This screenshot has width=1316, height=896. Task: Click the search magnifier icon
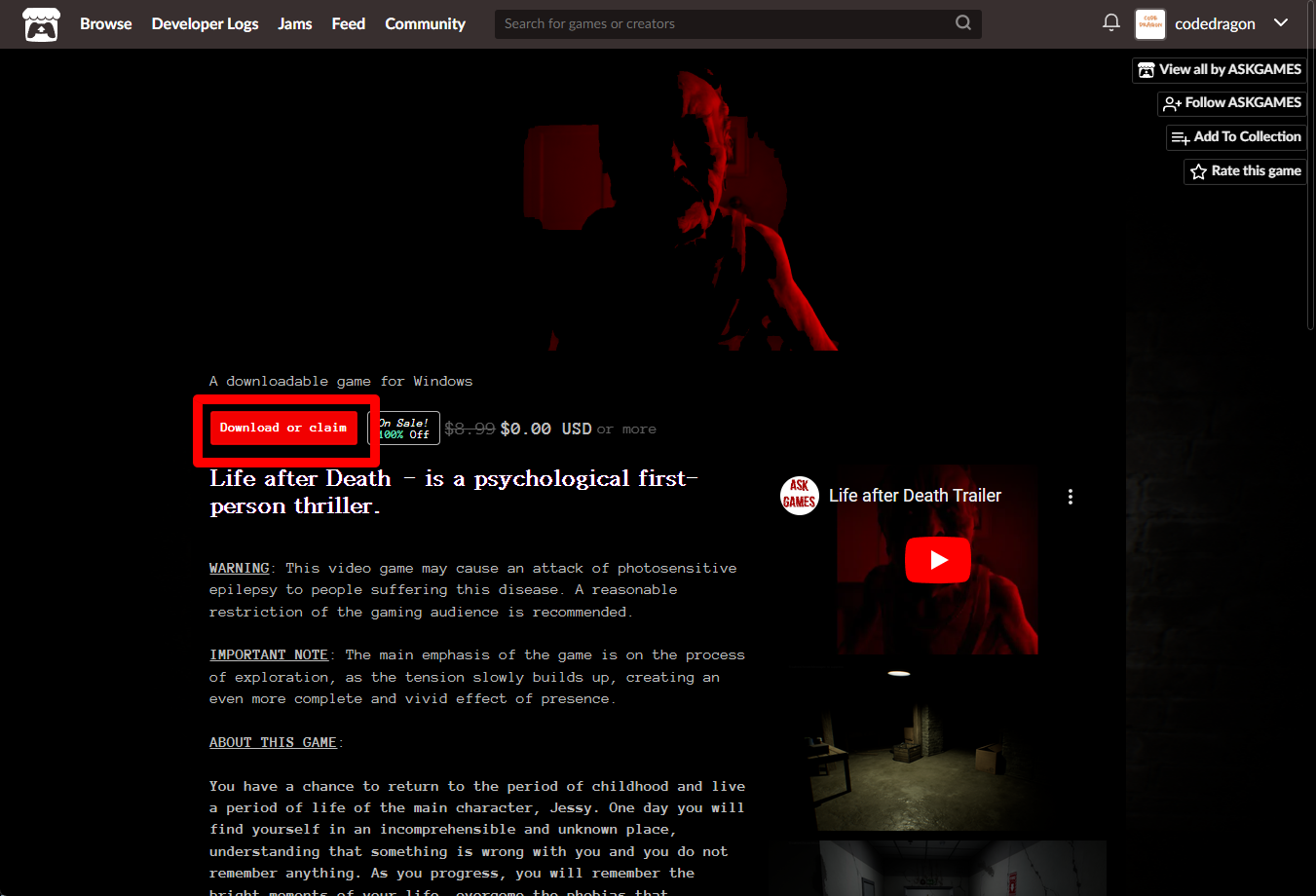point(963,23)
